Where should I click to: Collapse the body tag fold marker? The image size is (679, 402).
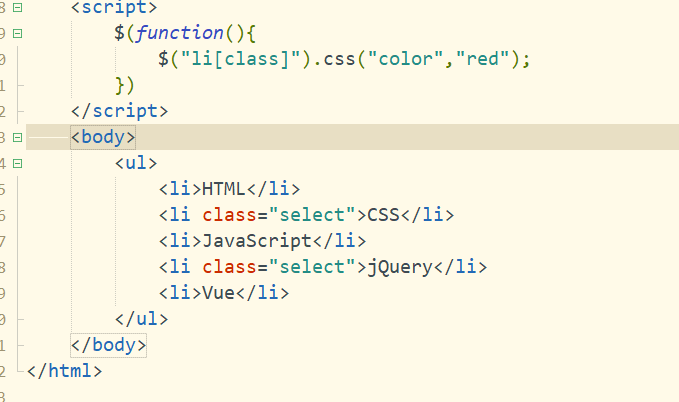pos(17,137)
